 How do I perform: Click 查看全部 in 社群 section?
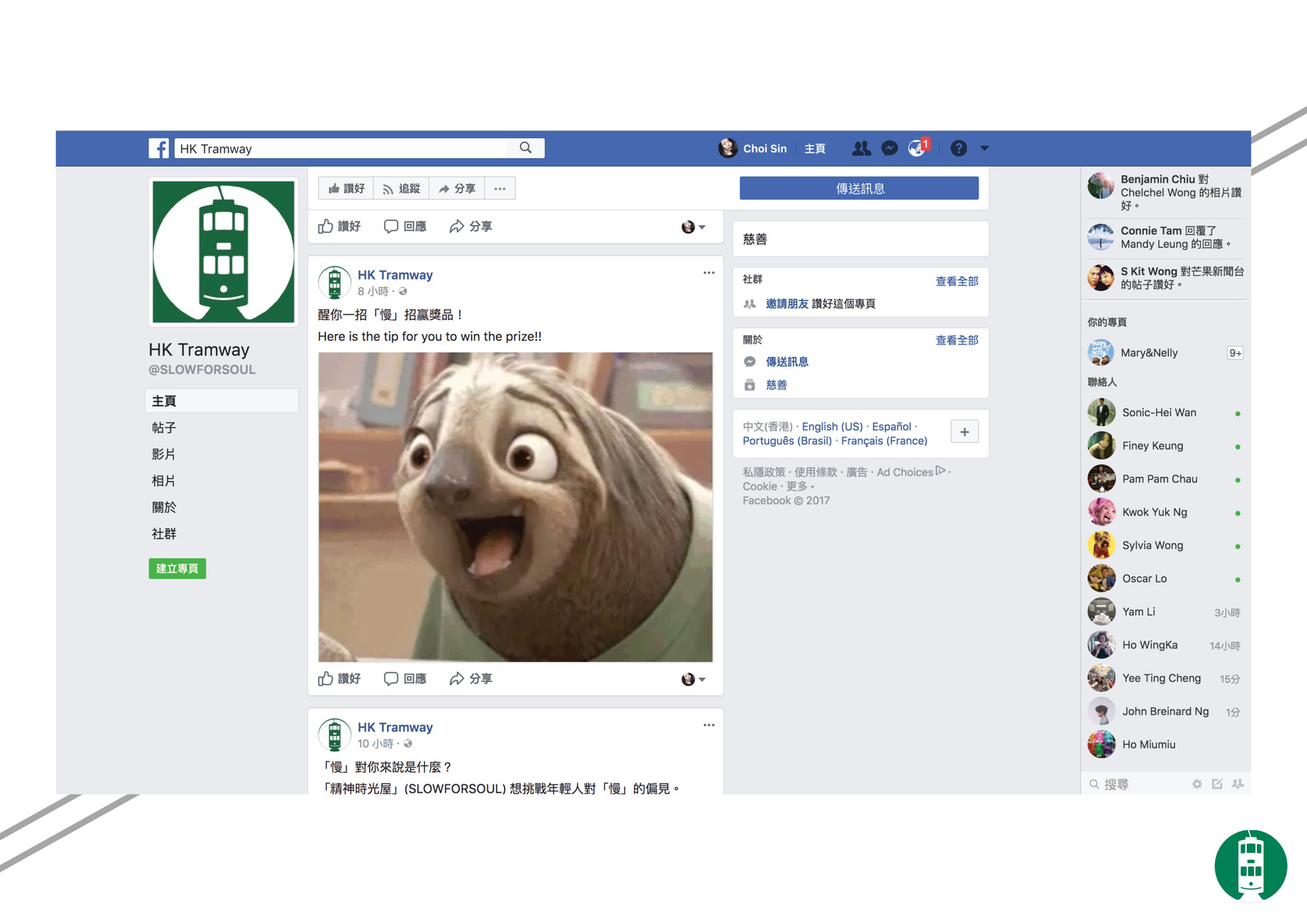click(x=957, y=281)
